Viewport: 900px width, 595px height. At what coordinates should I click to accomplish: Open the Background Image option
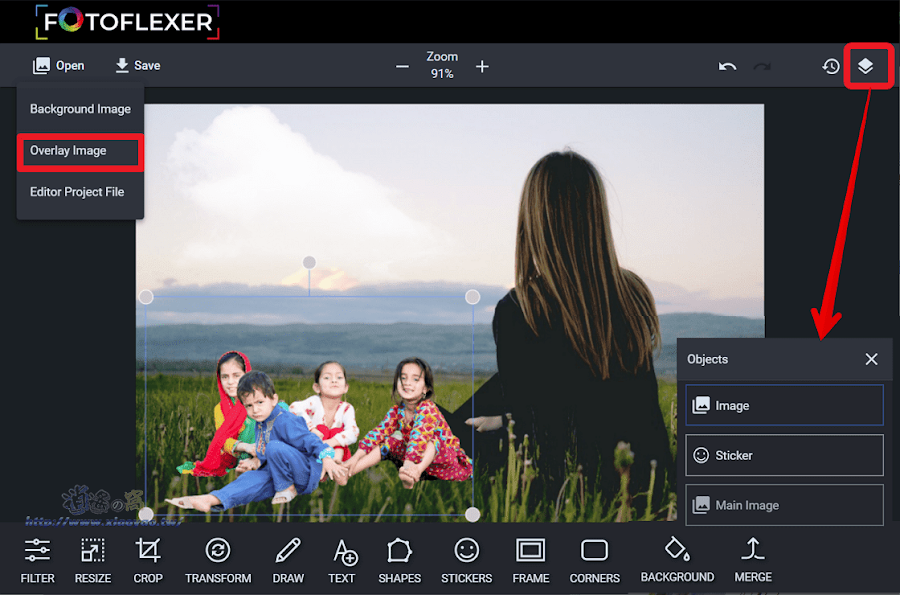pyautogui.click(x=79, y=109)
